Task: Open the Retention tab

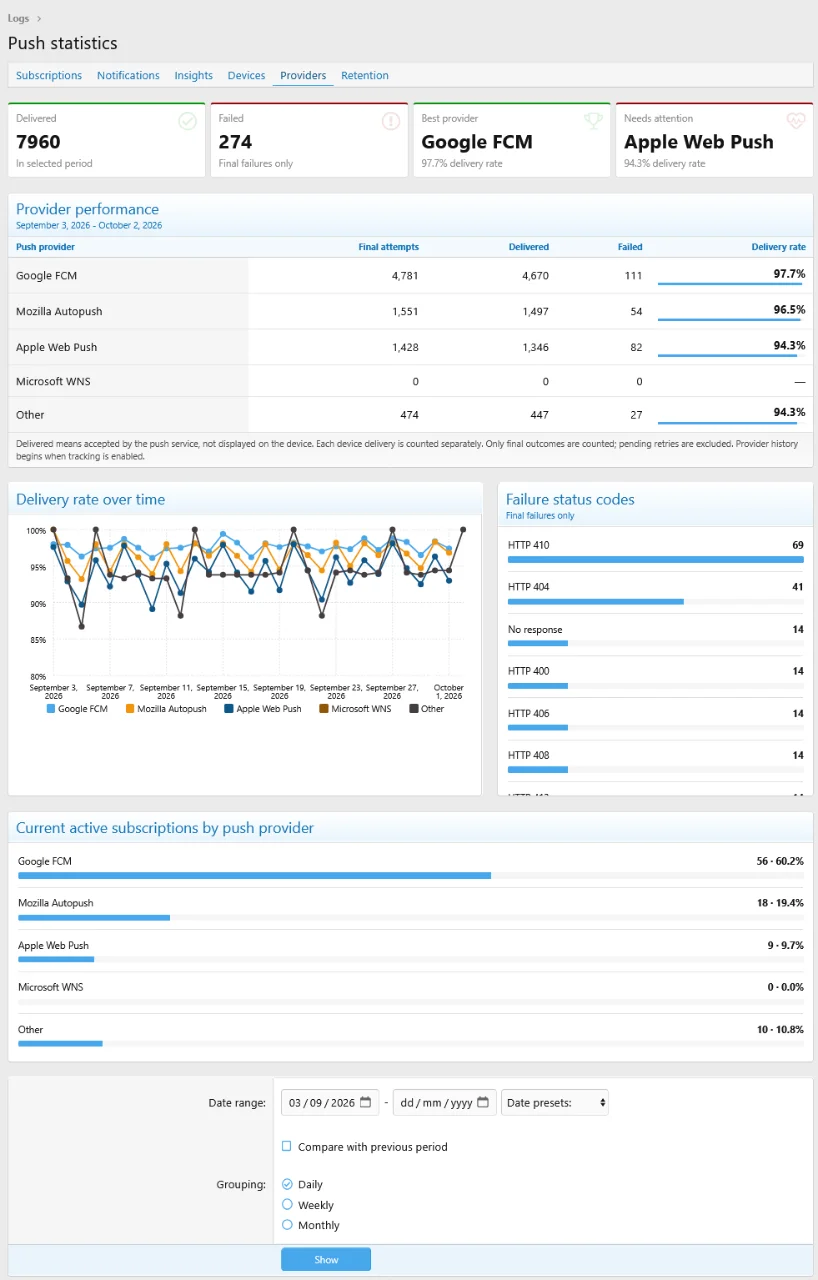Action: tap(365, 75)
